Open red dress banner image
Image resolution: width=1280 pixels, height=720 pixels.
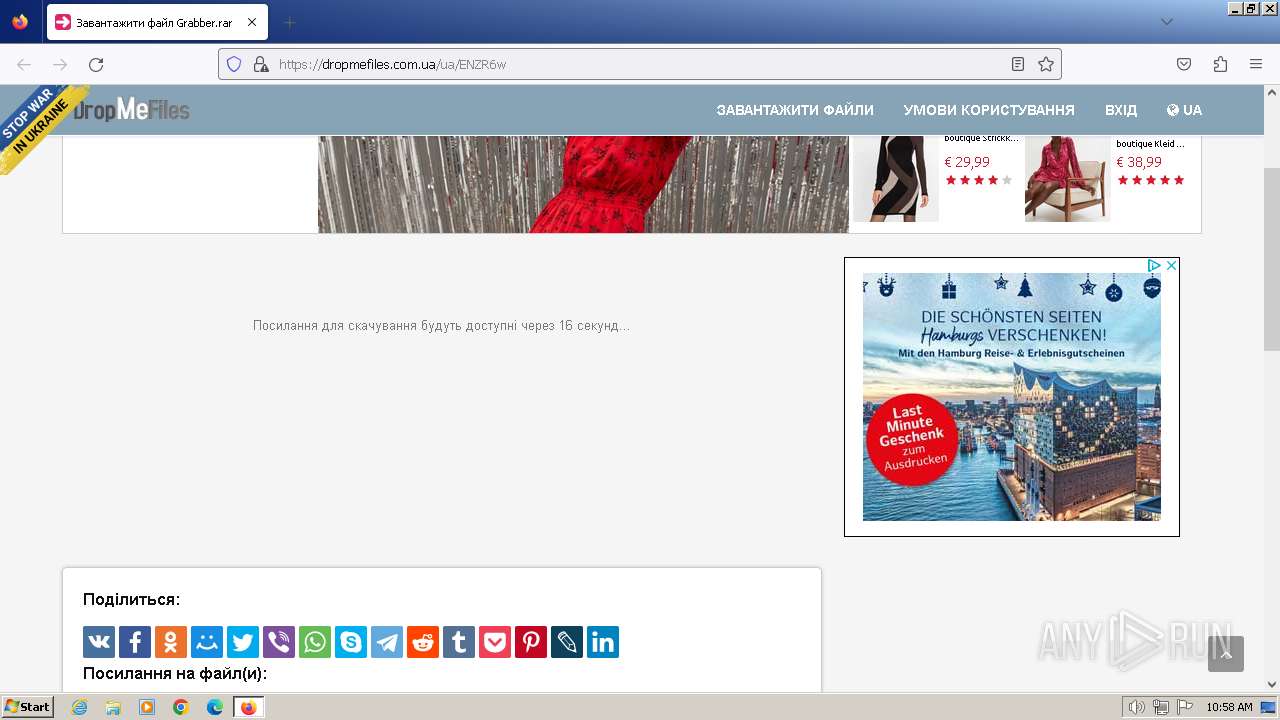583,184
